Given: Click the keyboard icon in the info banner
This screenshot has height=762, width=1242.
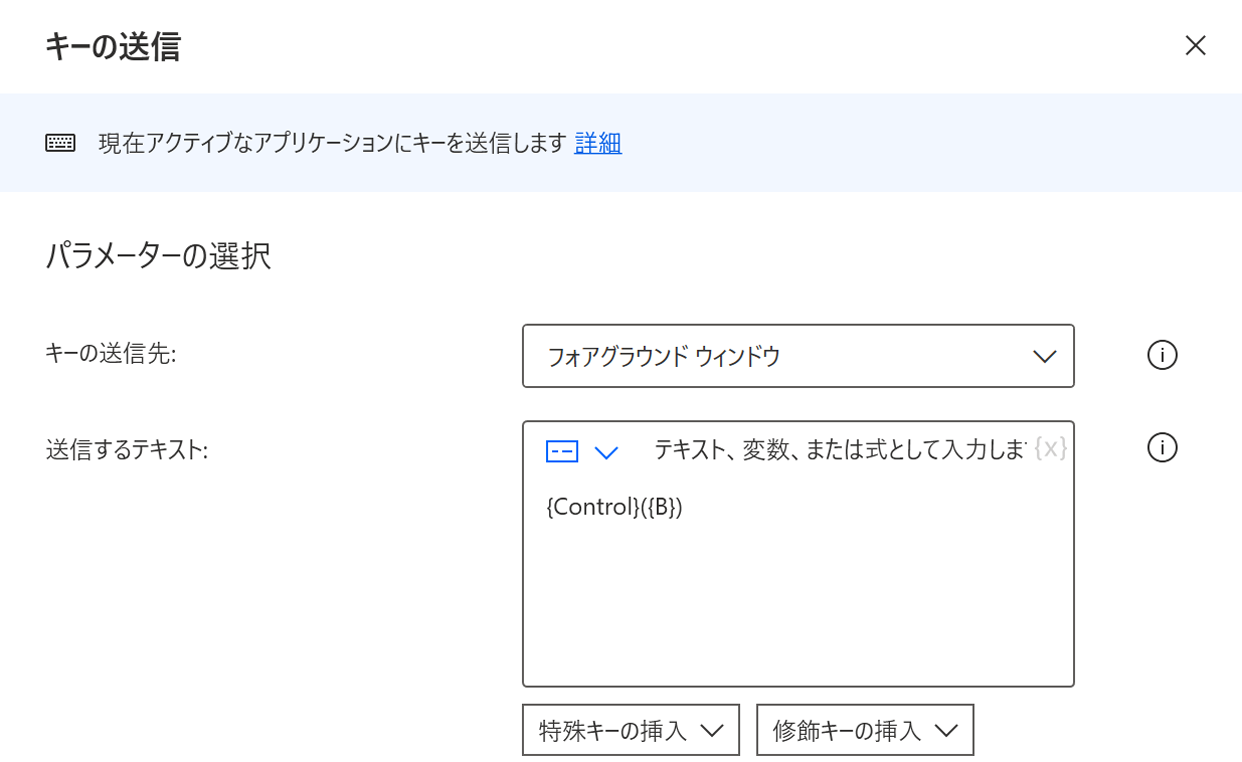Looking at the screenshot, I should 60,143.
